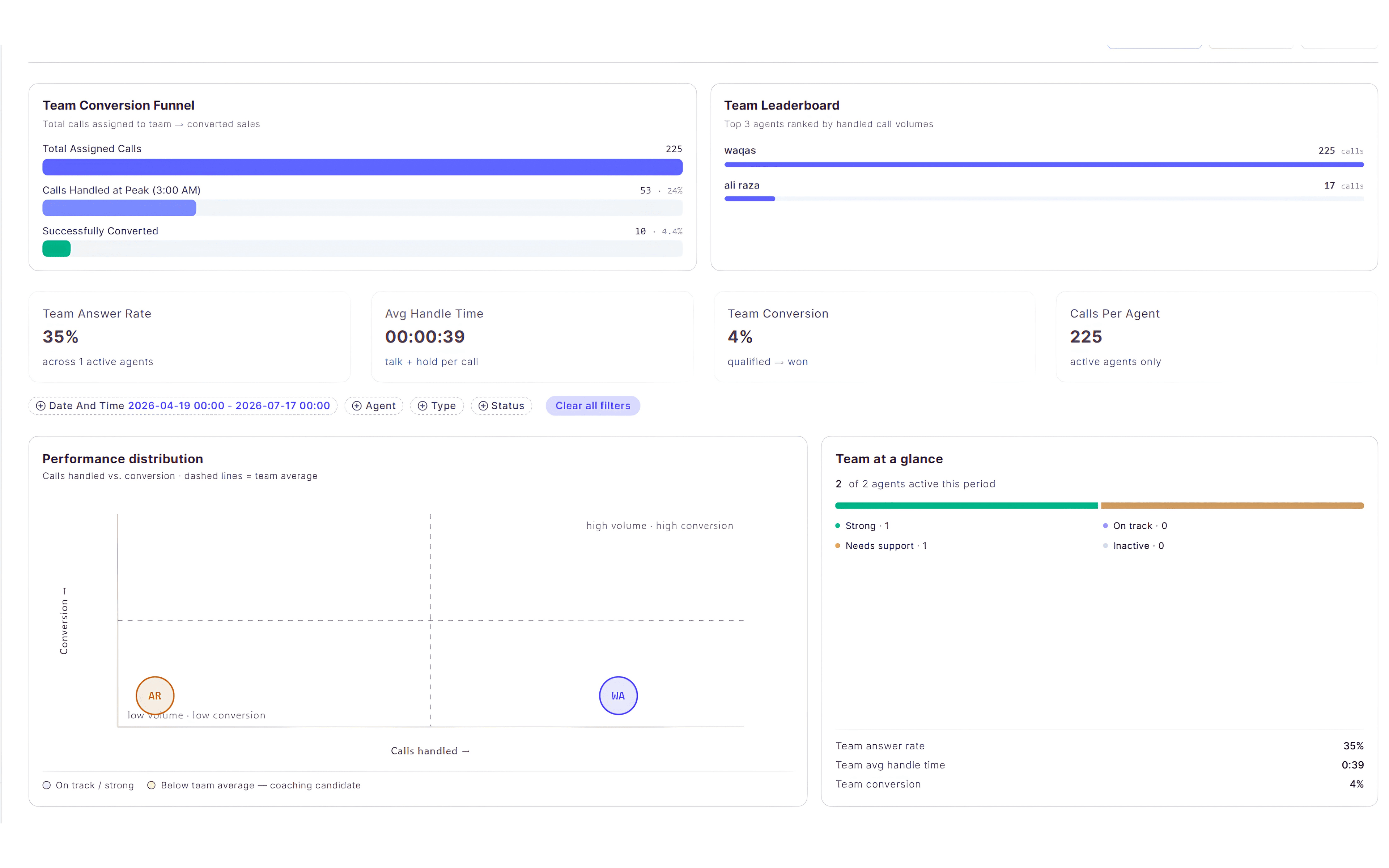Screen dimensions: 1389x868
Task: Click 'On track / strong' chart legend
Action: [x=88, y=785]
